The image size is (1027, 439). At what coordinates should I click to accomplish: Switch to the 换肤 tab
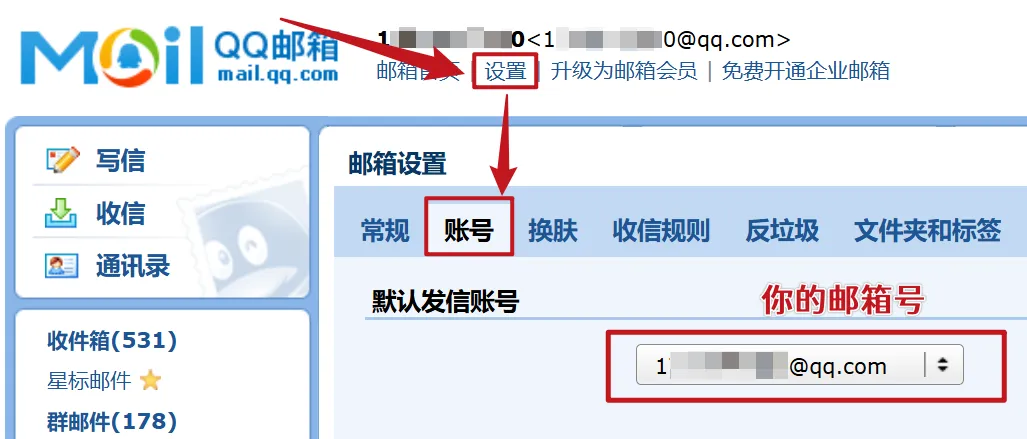click(x=553, y=231)
